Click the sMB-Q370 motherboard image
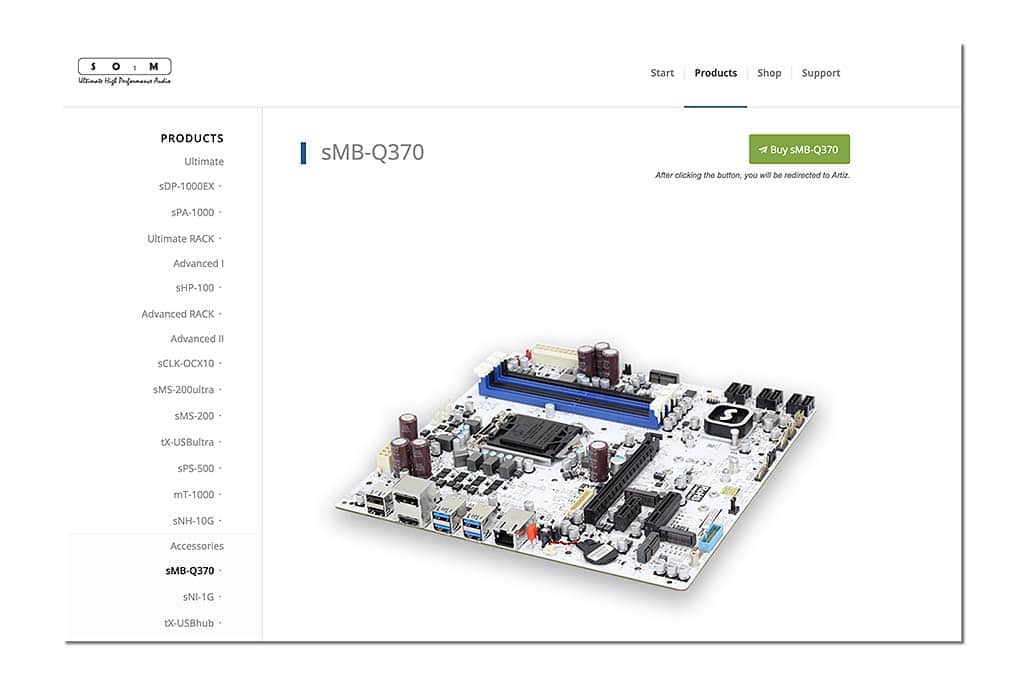1024x683 pixels. (x=576, y=464)
